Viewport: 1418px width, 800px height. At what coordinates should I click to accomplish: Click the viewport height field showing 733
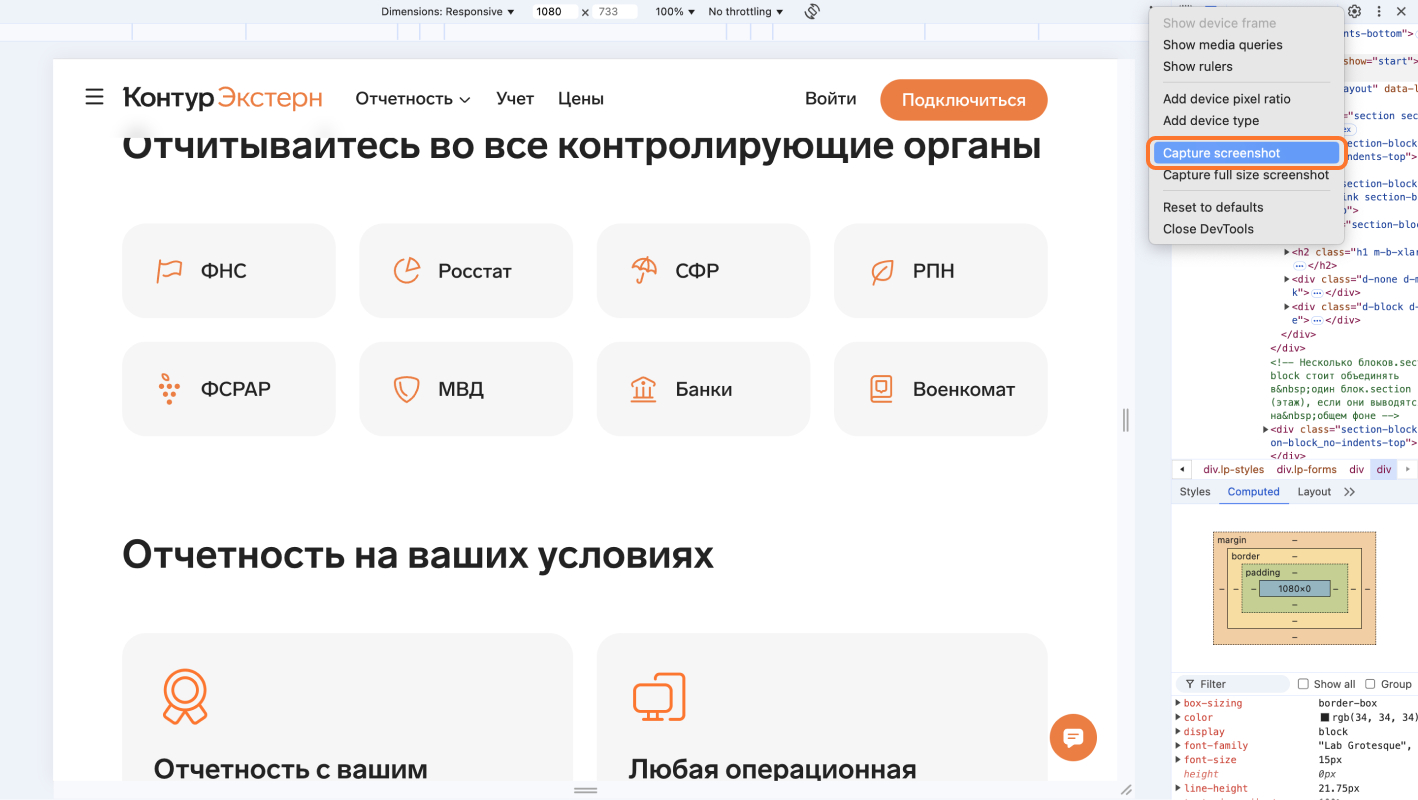click(617, 12)
